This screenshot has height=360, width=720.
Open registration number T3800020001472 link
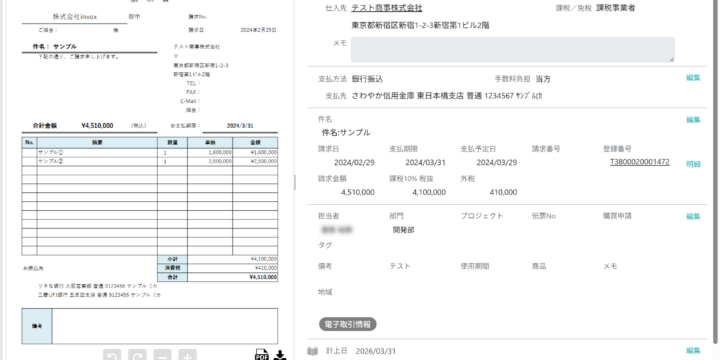tap(640, 162)
